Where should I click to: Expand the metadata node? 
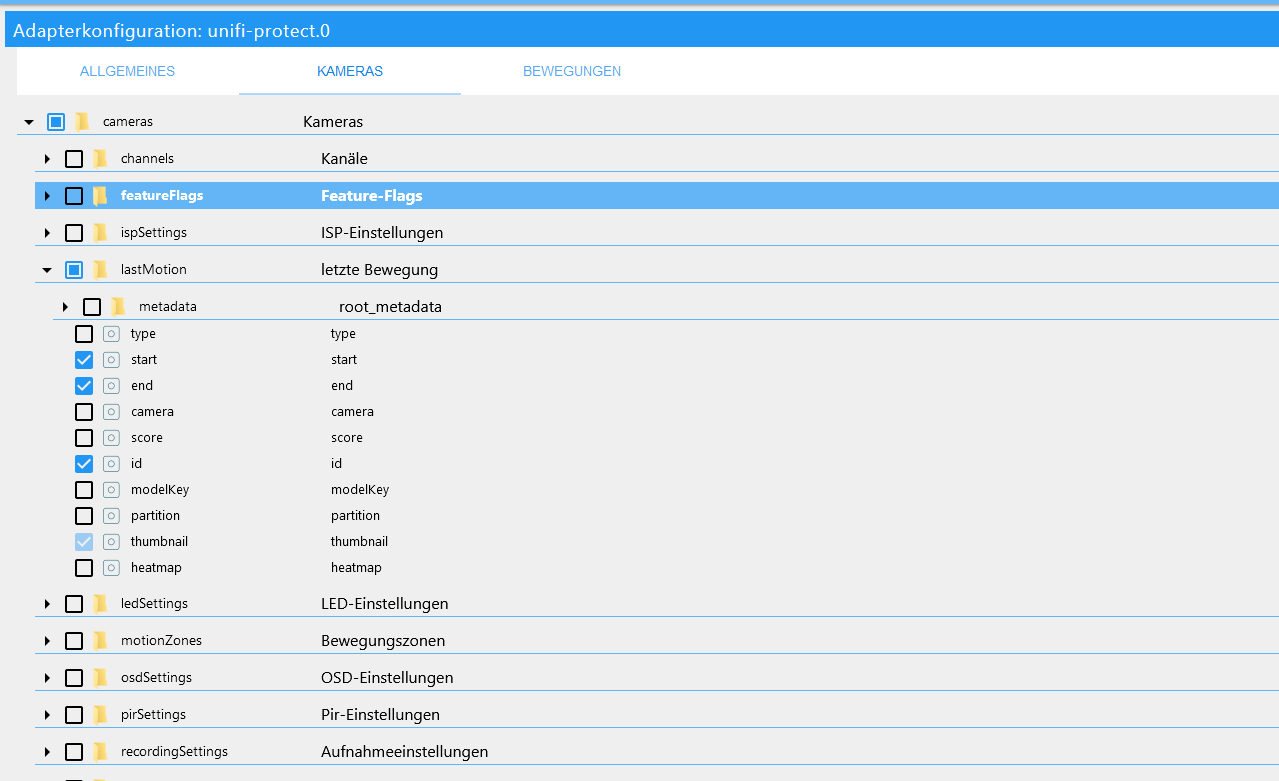(65, 307)
